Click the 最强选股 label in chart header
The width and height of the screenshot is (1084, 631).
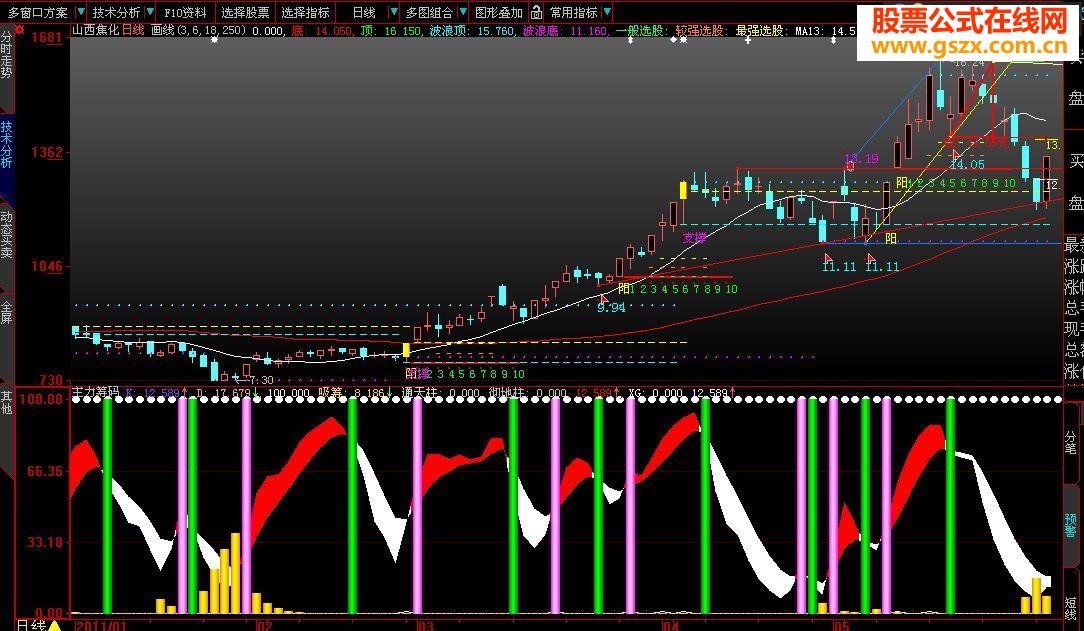760,30
